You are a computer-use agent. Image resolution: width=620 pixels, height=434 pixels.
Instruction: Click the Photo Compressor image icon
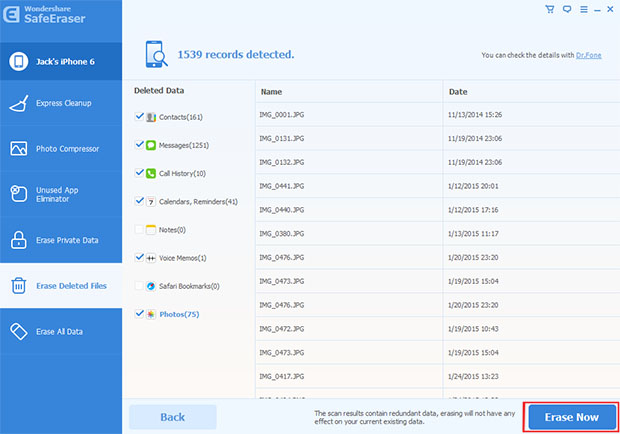coord(18,148)
